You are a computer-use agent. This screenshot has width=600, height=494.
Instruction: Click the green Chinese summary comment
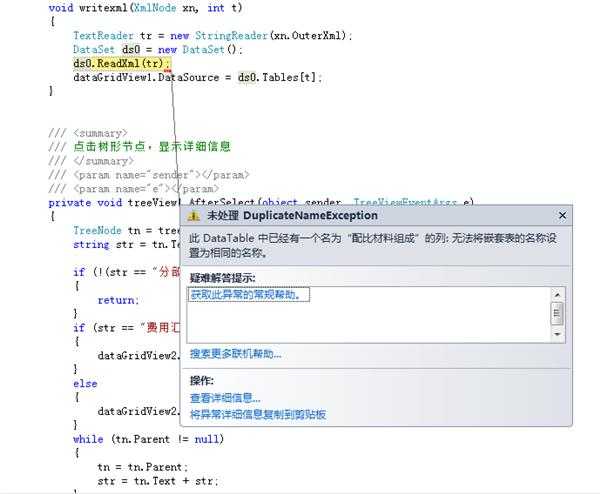tap(152, 147)
